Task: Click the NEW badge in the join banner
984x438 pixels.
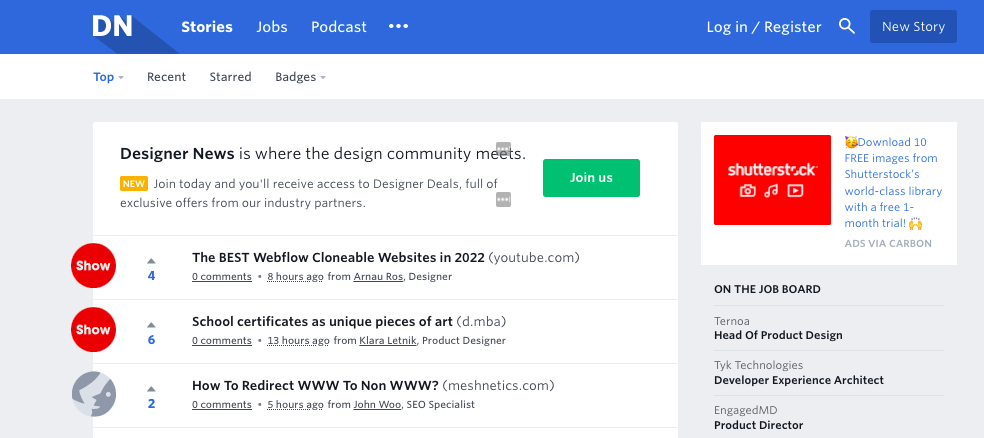Action: coord(134,184)
